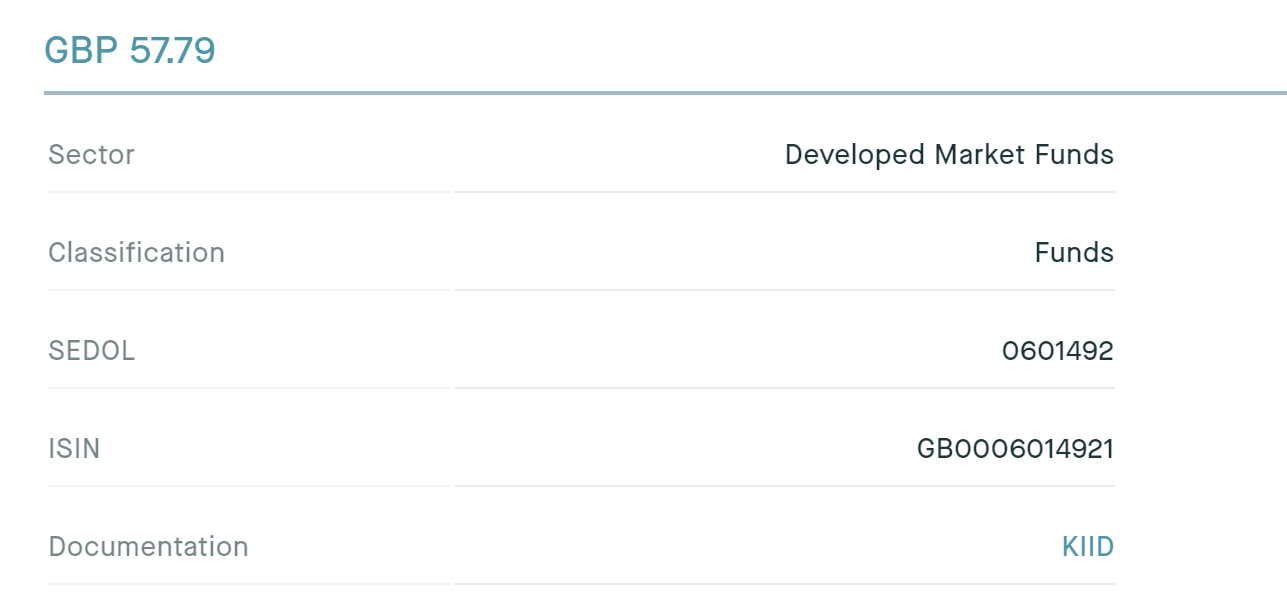Select the Documentation row label
This screenshot has width=1287, height=603.
(148, 547)
